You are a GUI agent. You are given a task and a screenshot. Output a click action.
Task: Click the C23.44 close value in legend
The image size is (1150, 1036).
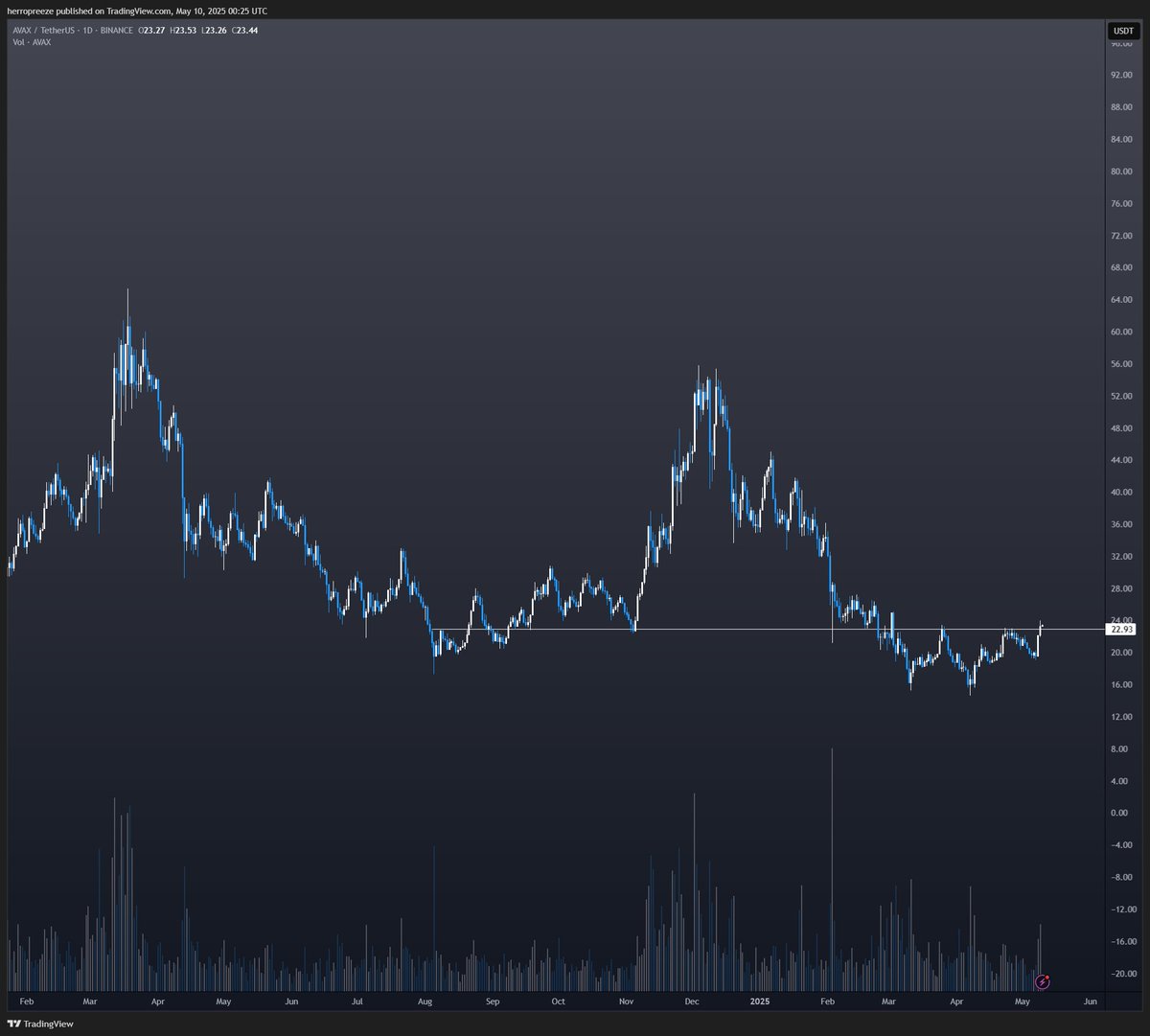245,31
